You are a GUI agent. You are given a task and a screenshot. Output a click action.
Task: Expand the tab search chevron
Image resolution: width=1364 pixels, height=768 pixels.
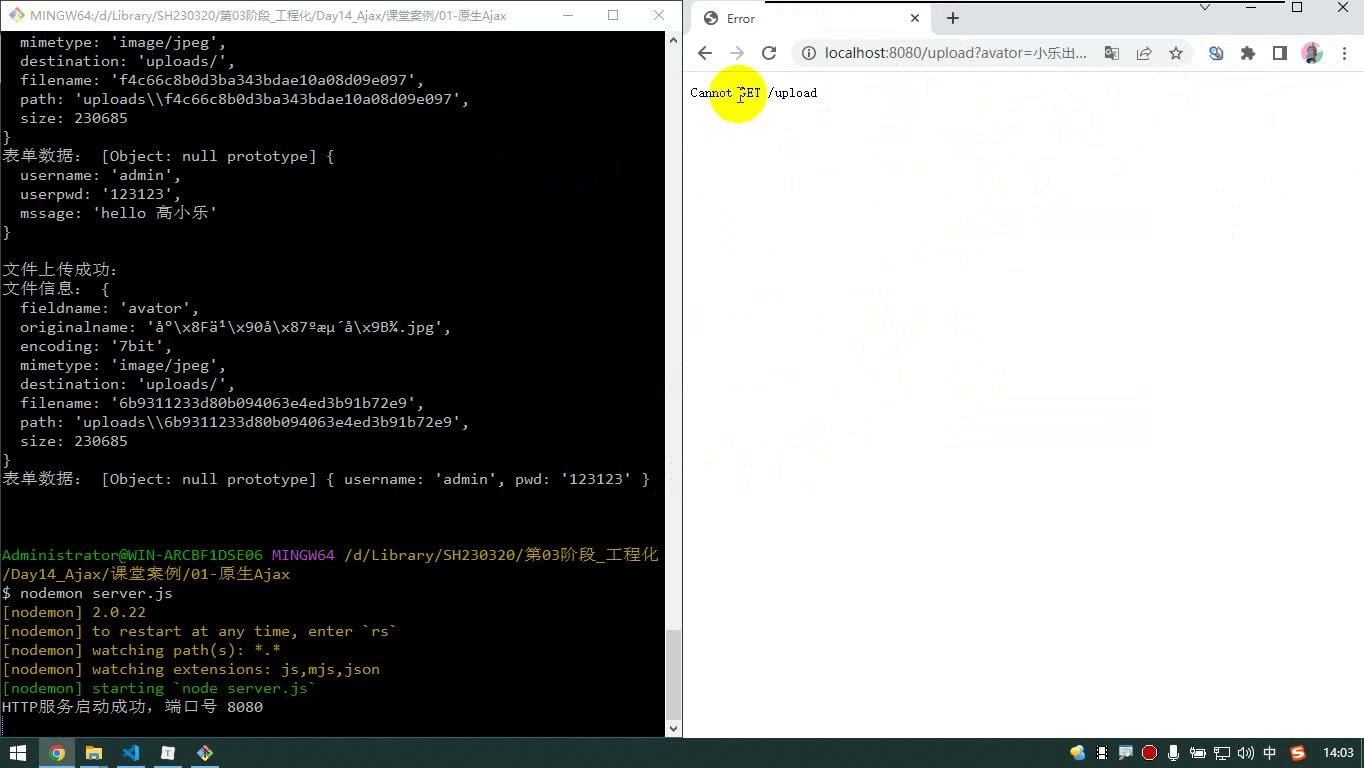point(1205,7)
